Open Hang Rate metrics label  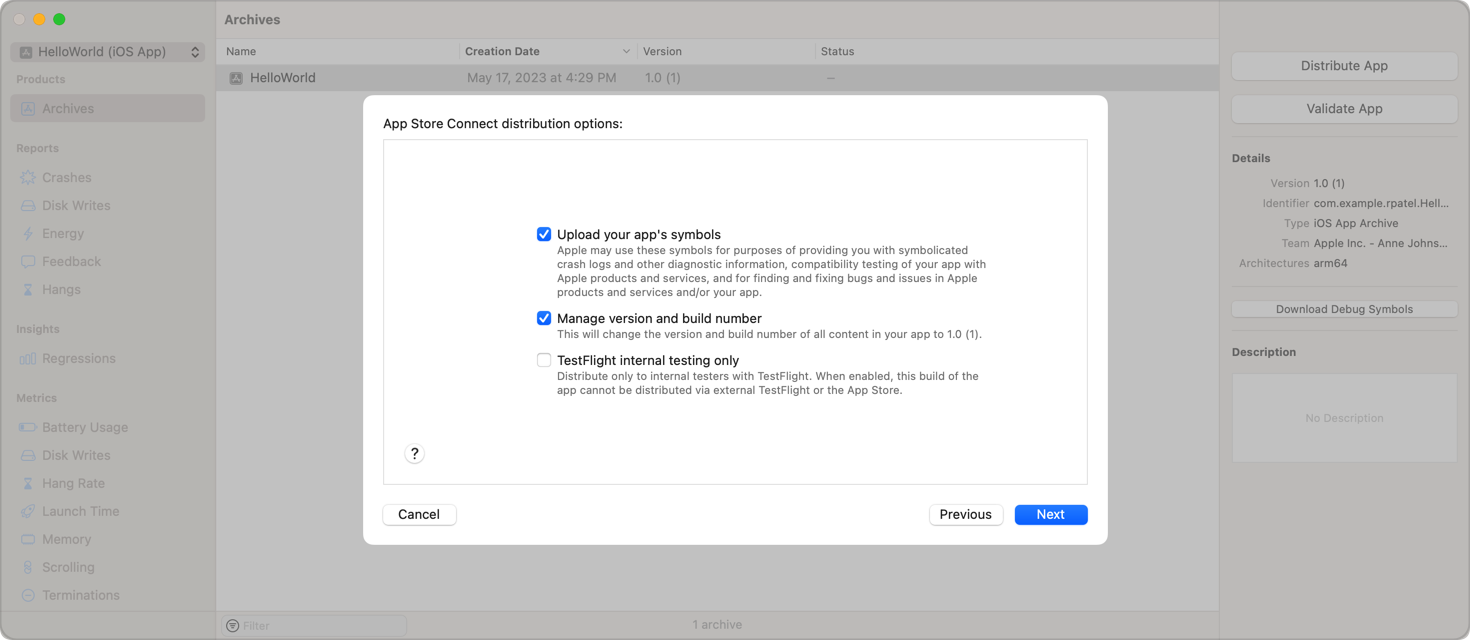click(x=73, y=483)
